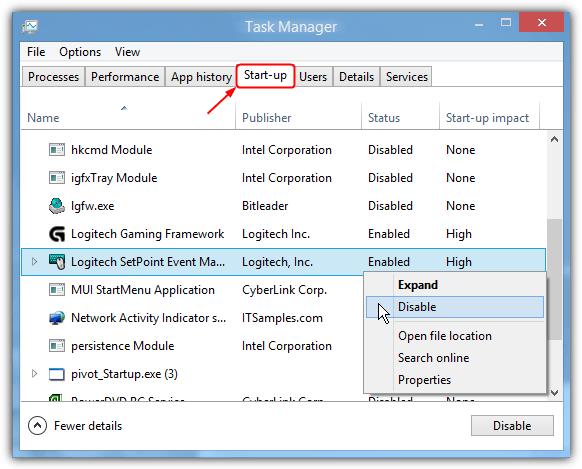Click the Task Manager title bar icon

click(x=30, y=27)
